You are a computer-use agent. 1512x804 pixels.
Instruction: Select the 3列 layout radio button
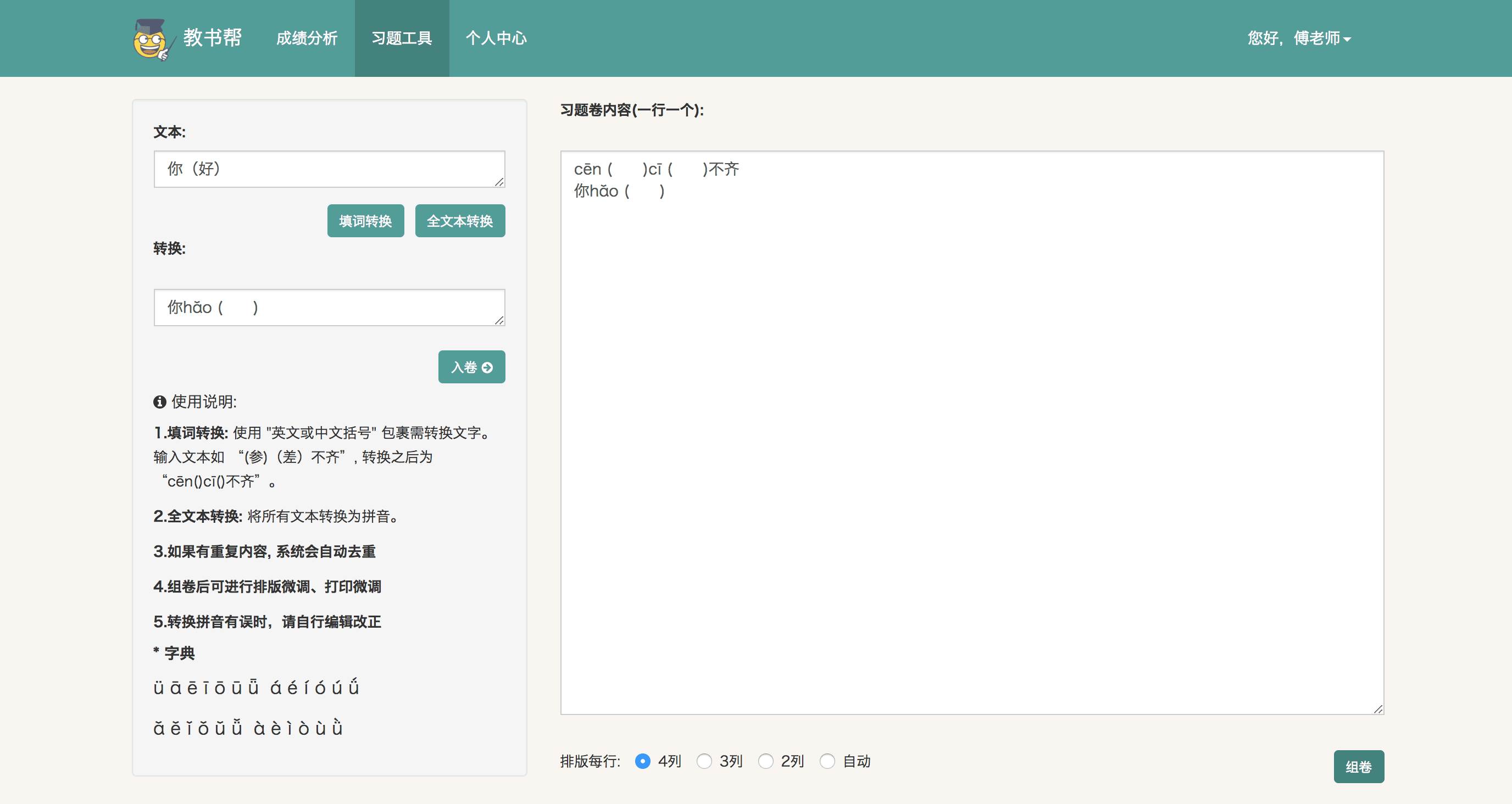pyautogui.click(x=704, y=761)
